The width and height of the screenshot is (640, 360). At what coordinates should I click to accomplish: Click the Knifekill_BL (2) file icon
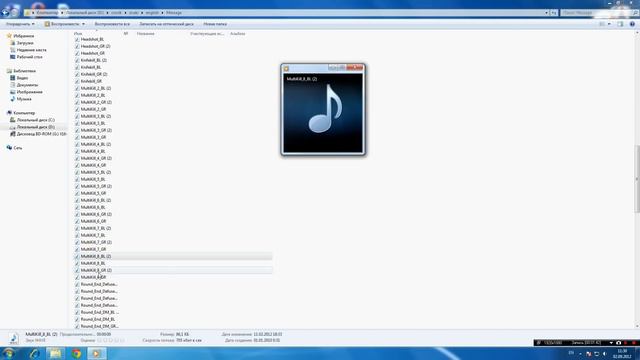click(77, 60)
